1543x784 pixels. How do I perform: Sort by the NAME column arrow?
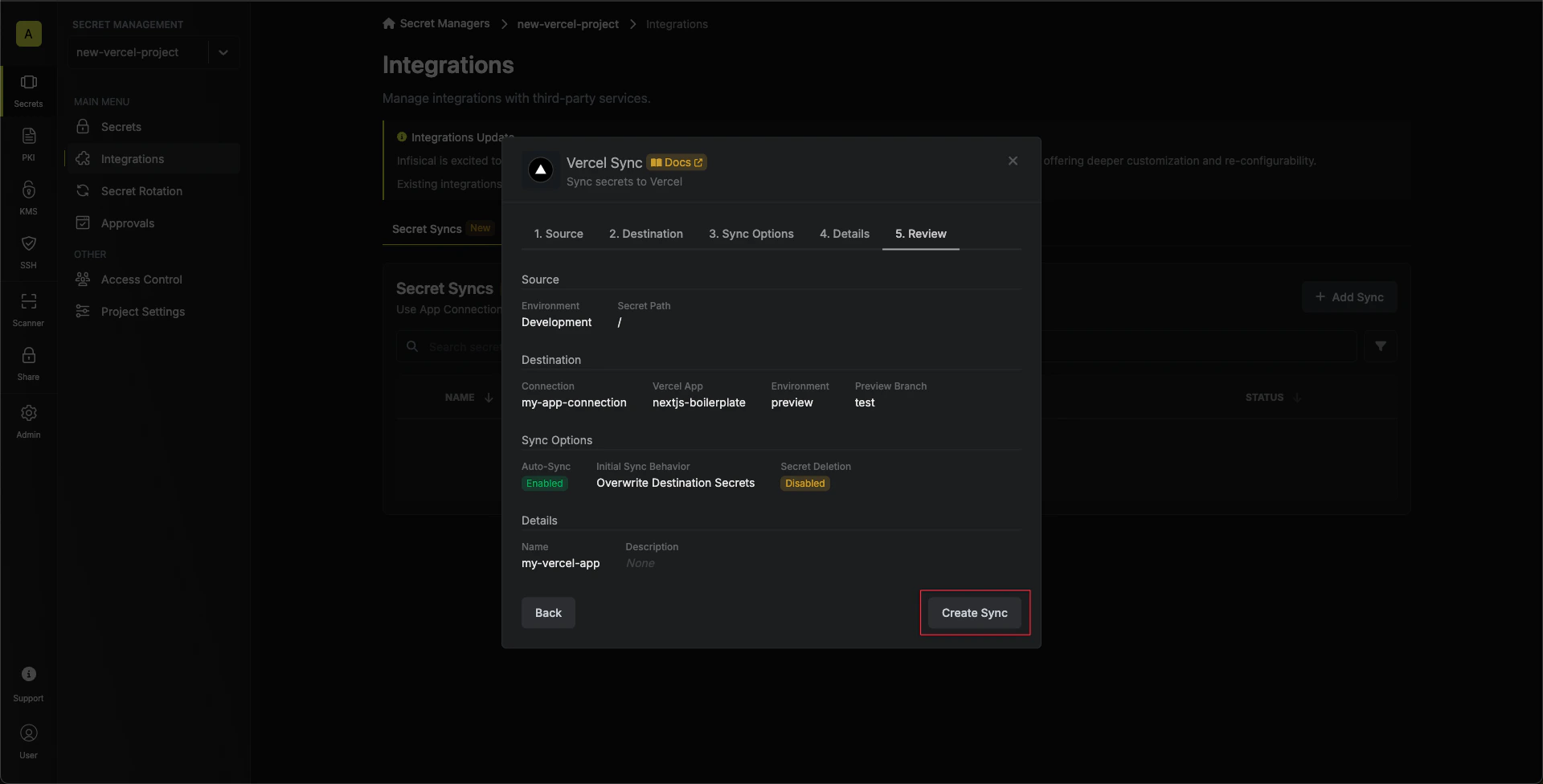pos(489,398)
